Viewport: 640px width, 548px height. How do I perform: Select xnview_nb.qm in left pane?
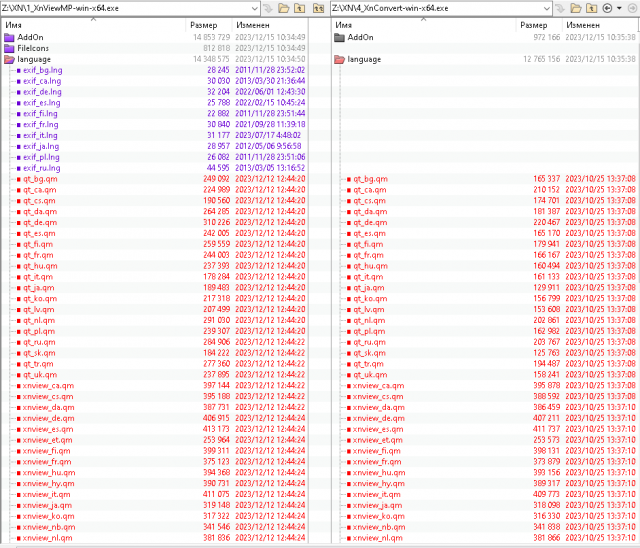pyautogui.click(x=49, y=527)
